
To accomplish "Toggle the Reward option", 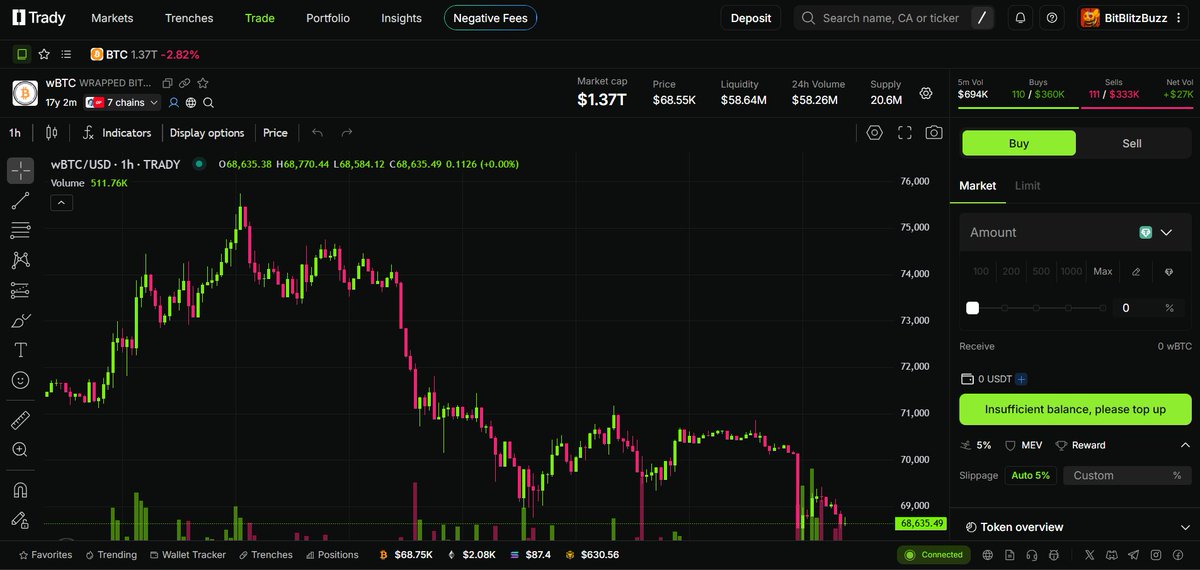I will pyautogui.click(x=1081, y=445).
